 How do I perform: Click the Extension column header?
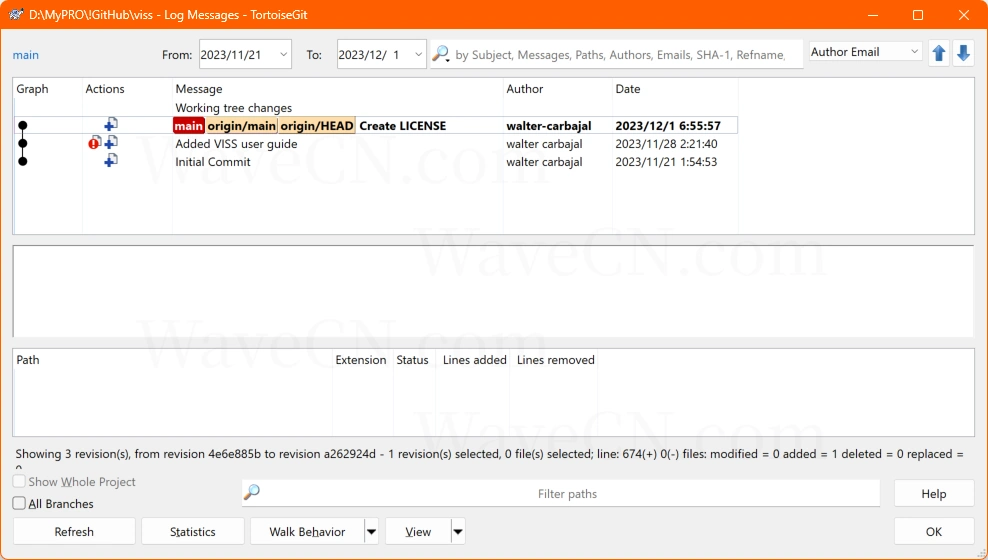click(x=361, y=360)
